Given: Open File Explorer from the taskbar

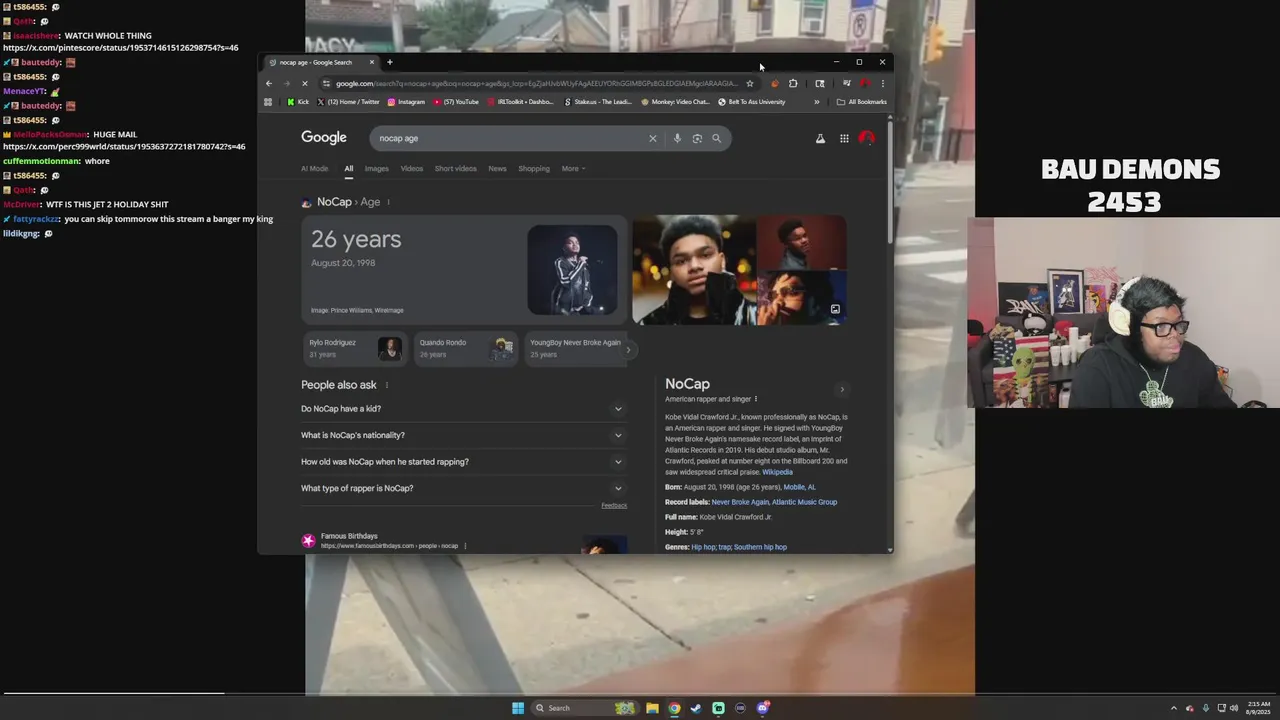Looking at the screenshot, I should click(x=652, y=708).
